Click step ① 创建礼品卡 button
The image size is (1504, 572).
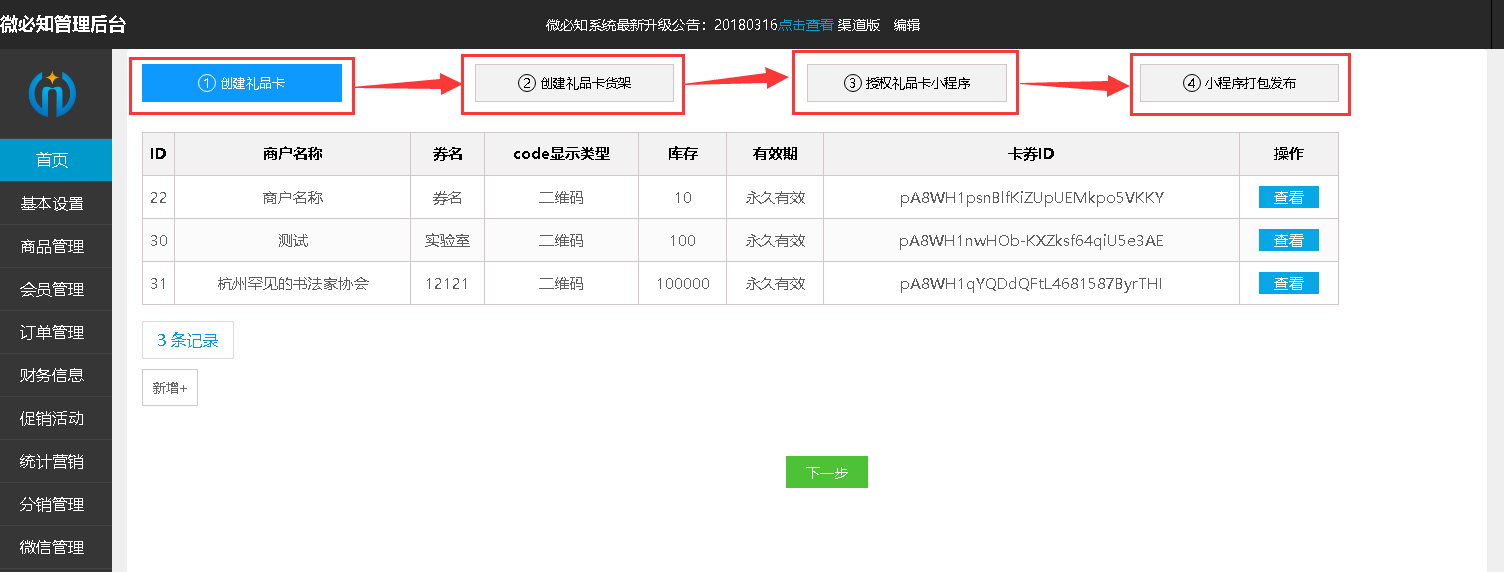242,83
